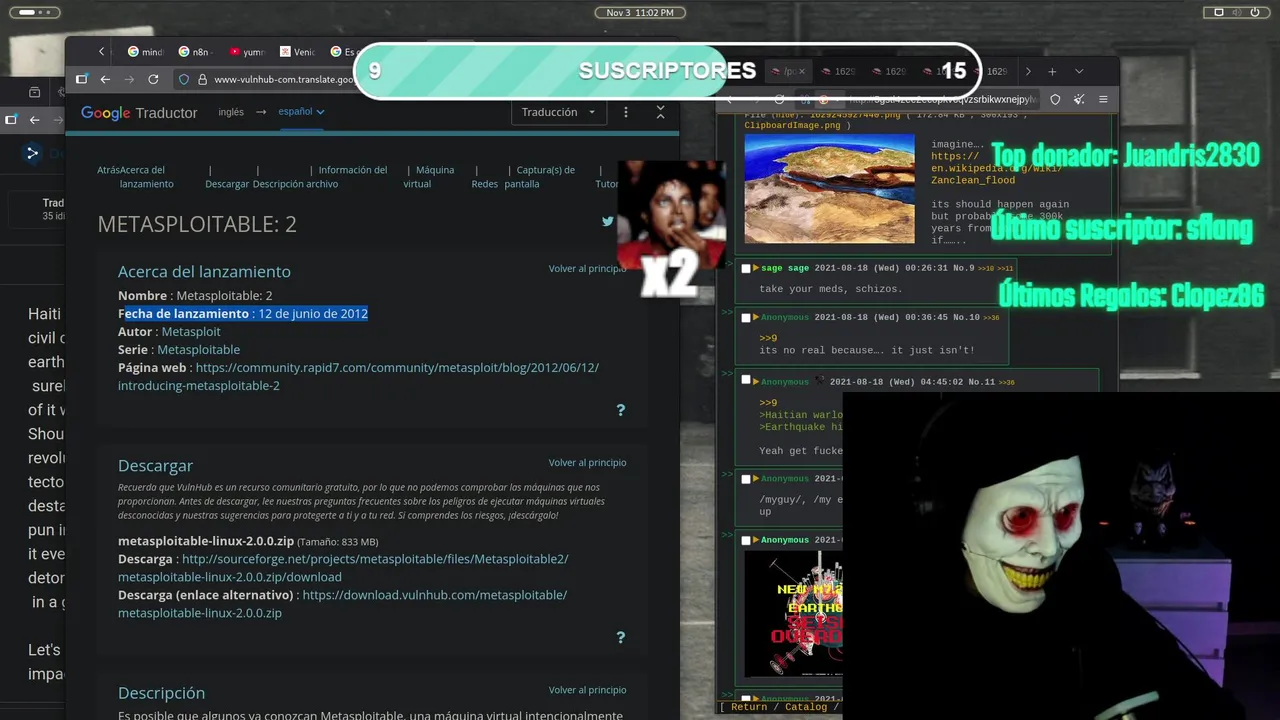This screenshot has height=720, width=1280.
Task: Click help question mark in Descargar section
Action: (620, 637)
